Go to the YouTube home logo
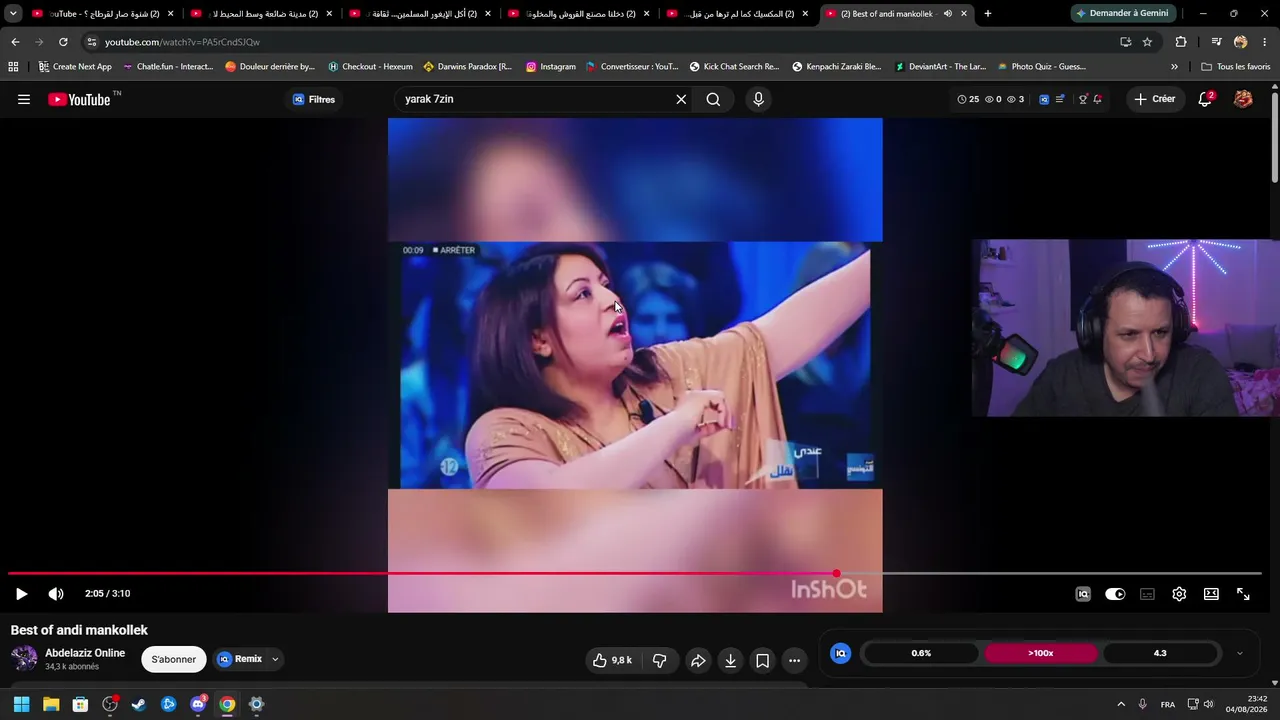This screenshot has width=1280, height=720. pyautogui.click(x=79, y=99)
